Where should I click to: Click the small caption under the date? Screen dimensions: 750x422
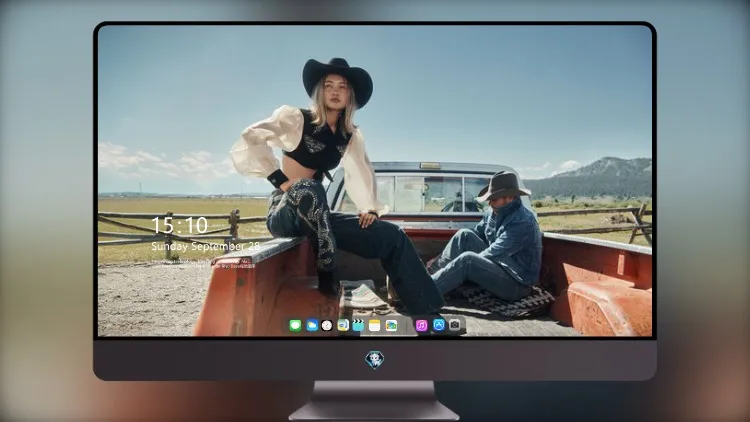(x=203, y=264)
